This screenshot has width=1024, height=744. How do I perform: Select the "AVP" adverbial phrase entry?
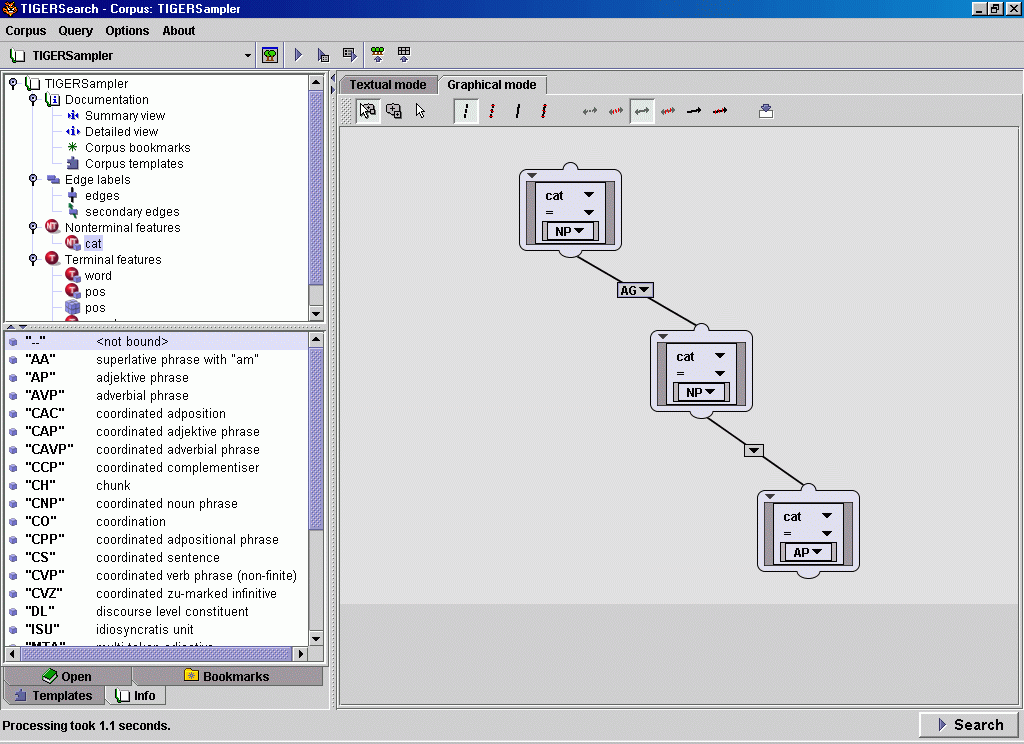157,395
